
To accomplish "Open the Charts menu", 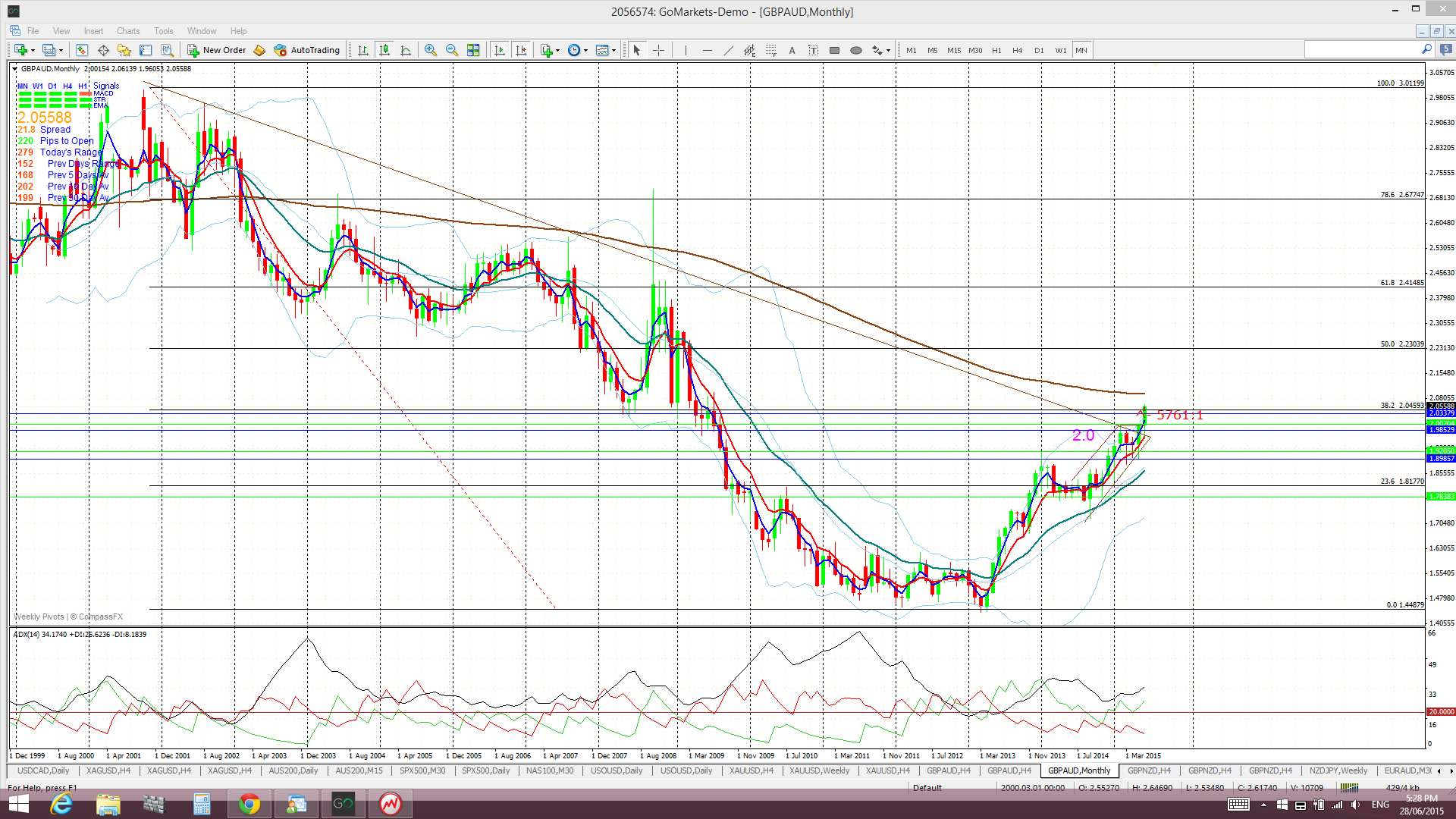I will (127, 31).
